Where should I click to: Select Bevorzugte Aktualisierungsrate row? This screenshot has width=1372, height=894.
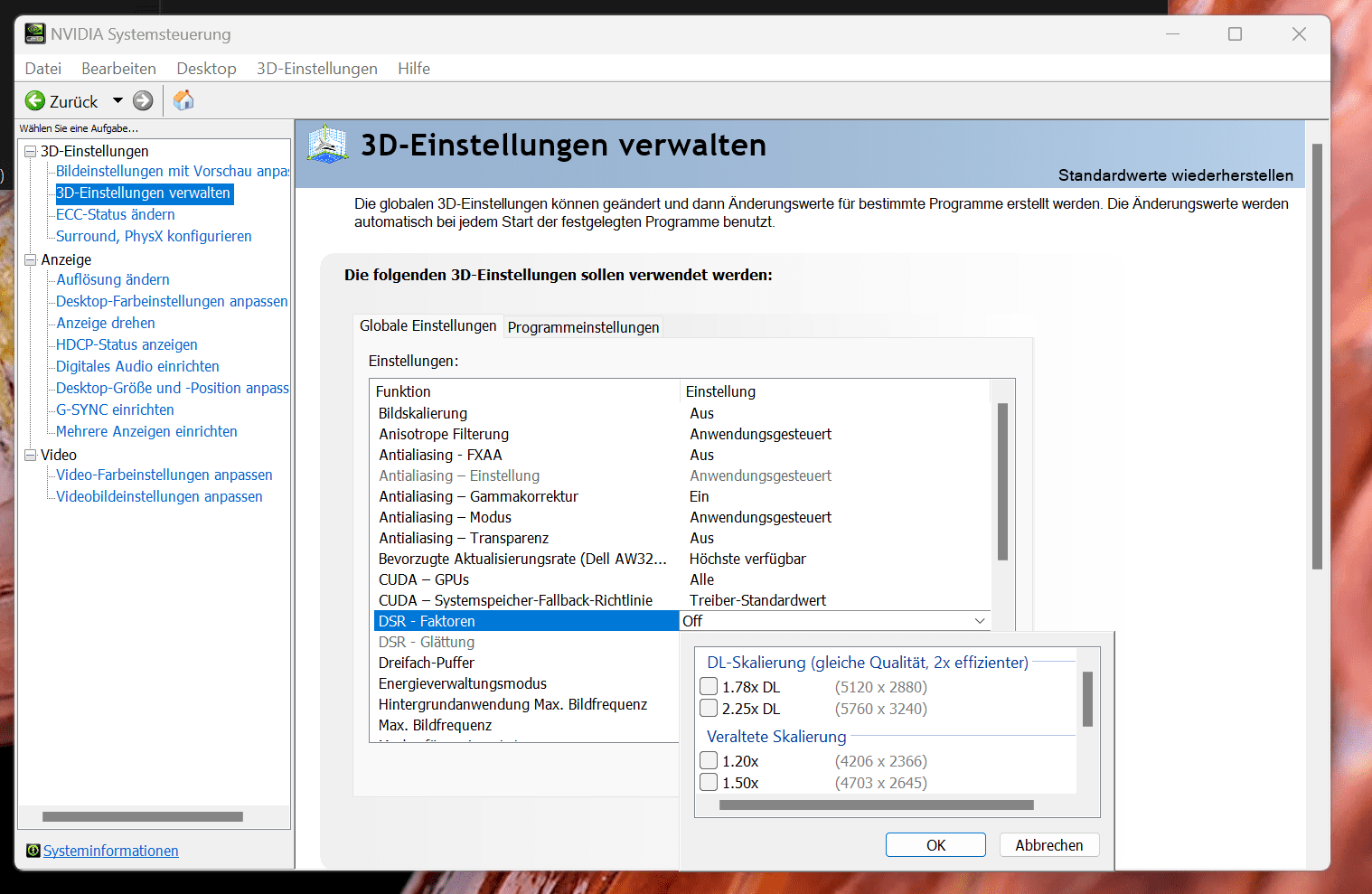coord(682,559)
